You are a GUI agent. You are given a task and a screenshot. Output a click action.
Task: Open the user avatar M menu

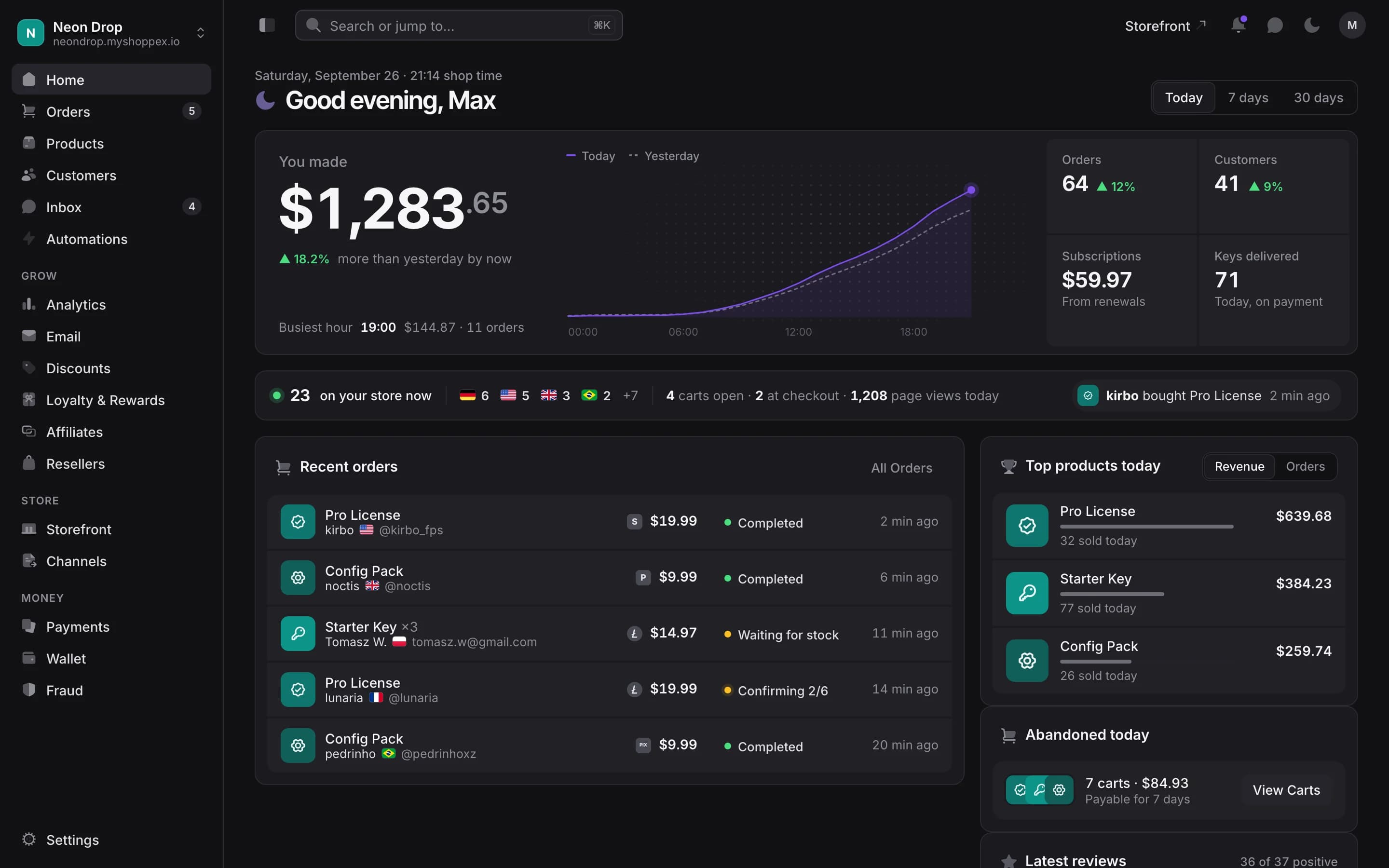coord(1352,25)
